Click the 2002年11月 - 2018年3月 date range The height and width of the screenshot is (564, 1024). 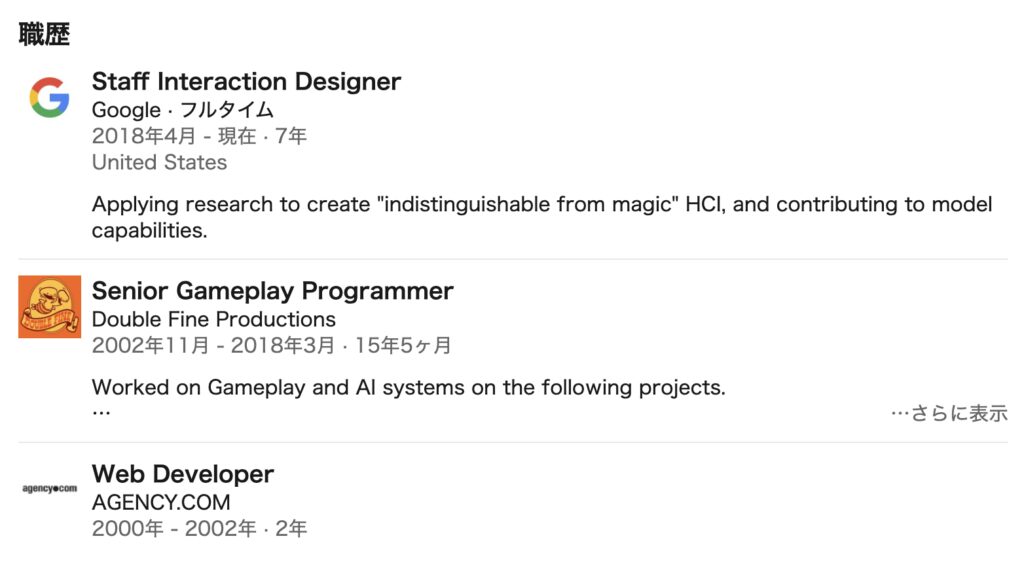214,345
